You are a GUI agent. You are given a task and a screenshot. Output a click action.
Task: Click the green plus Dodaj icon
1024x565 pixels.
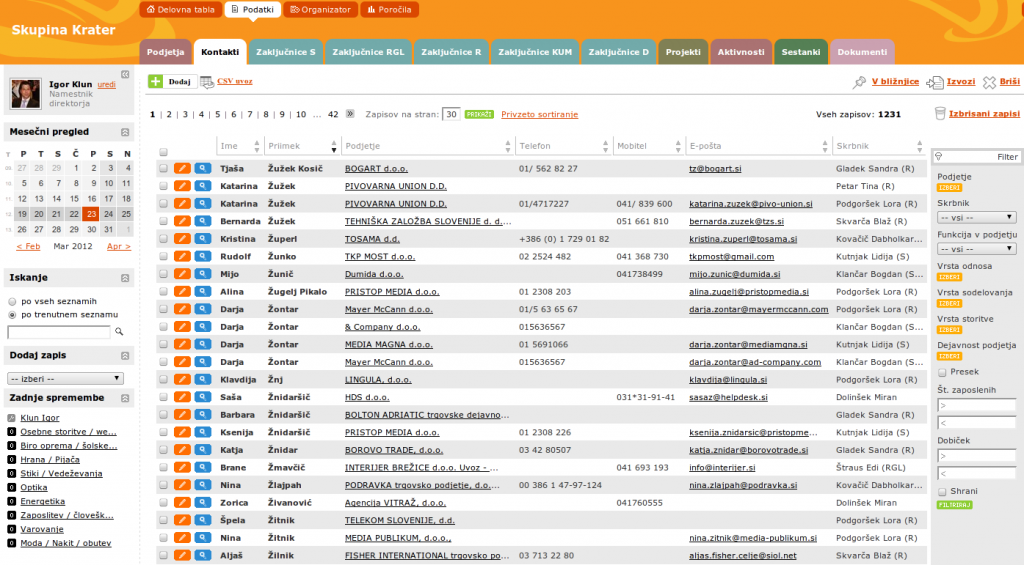coord(155,81)
